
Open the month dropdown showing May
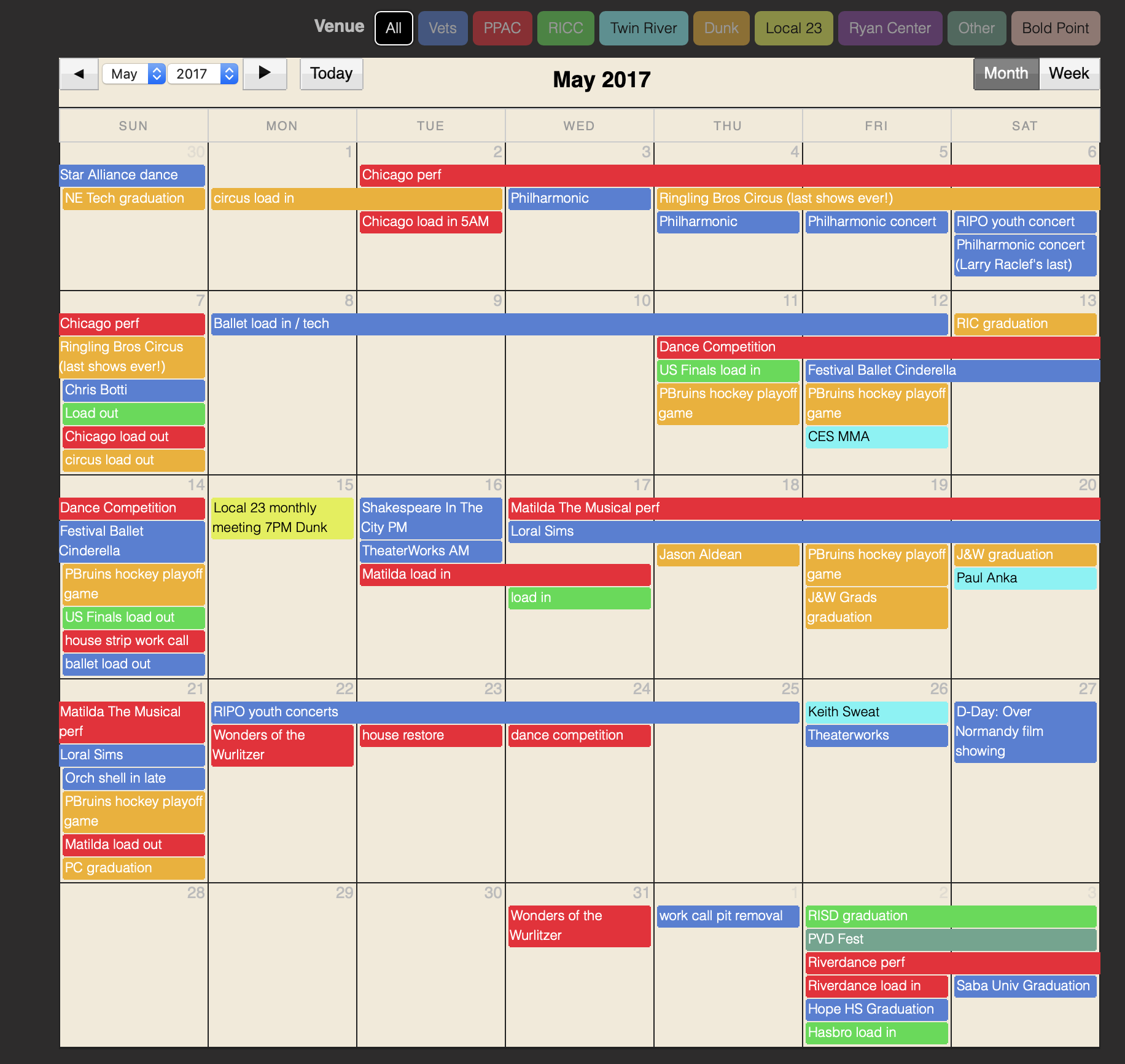[133, 74]
